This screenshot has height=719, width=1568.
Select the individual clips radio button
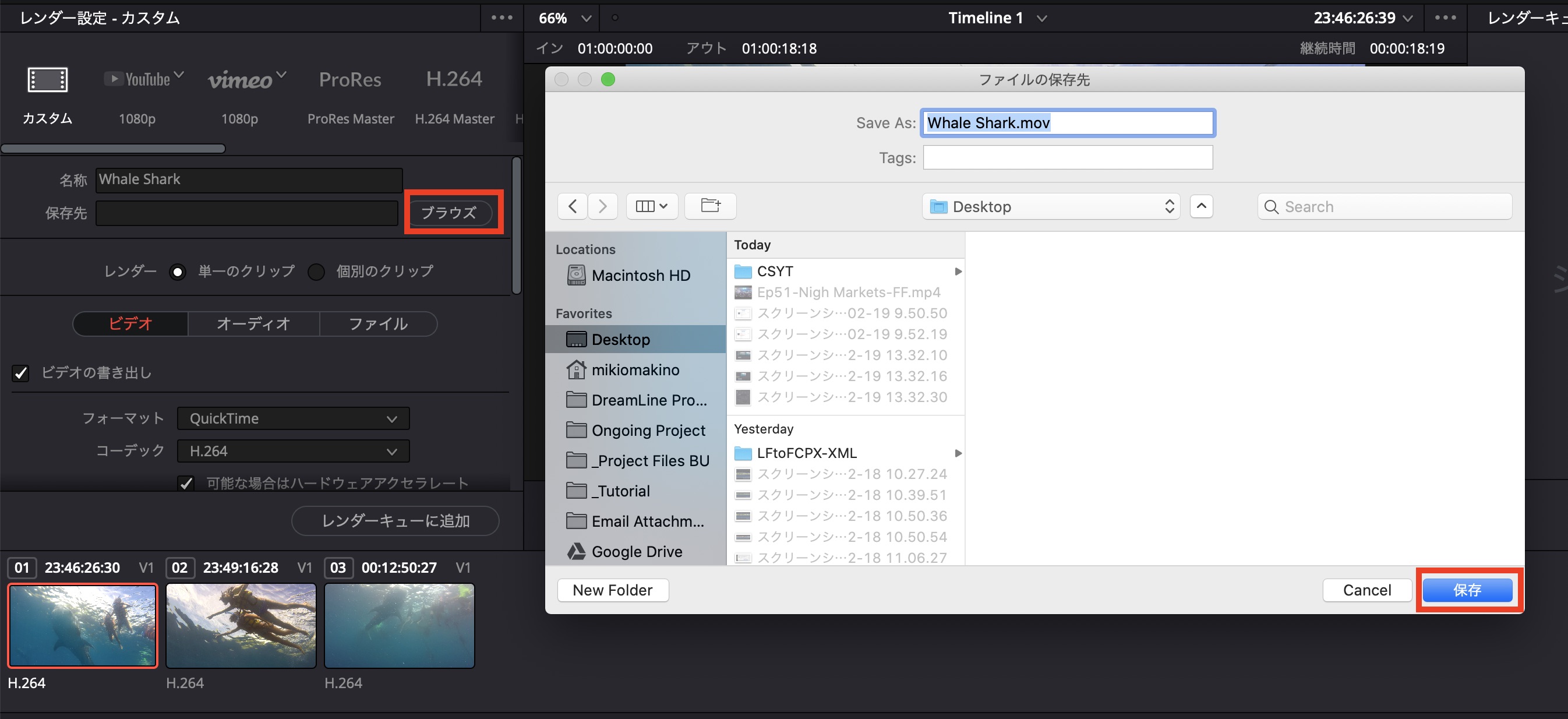click(x=316, y=272)
